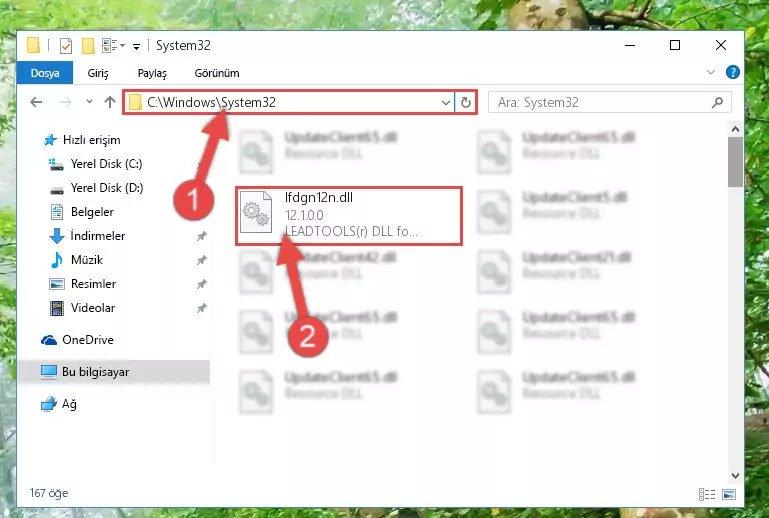769x518 pixels.
Task: Click the address bar showing C:\Windows\System32
Action: (x=288, y=102)
